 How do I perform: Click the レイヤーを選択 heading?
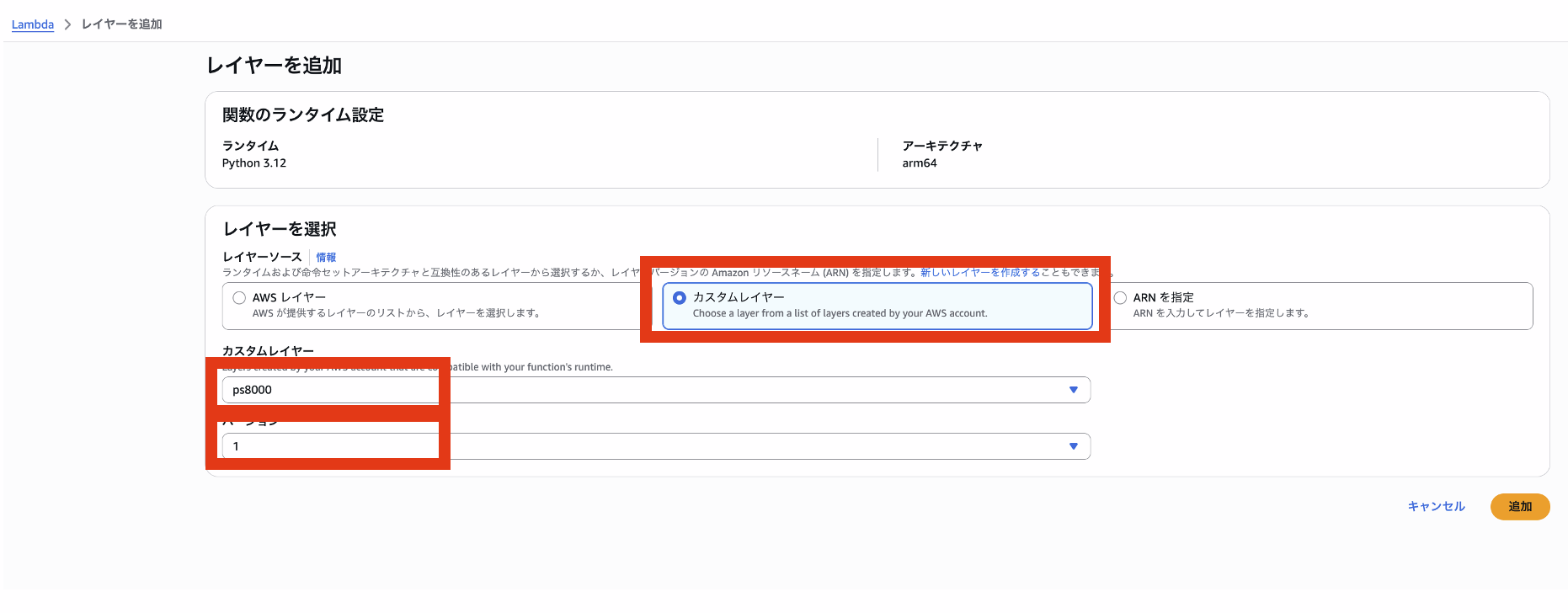[x=280, y=229]
